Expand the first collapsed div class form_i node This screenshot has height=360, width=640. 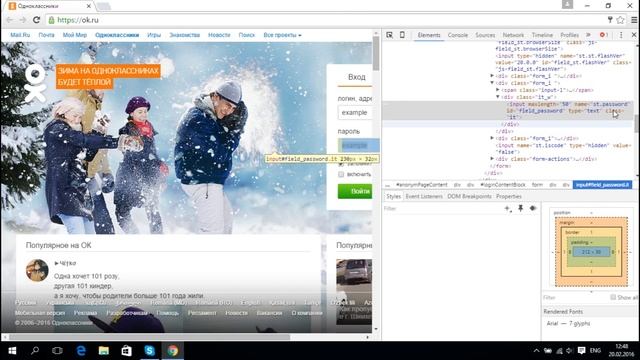[492, 76]
